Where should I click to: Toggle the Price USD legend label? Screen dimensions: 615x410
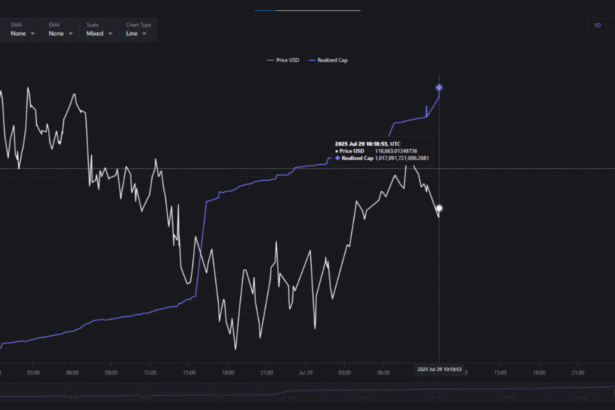(288, 61)
